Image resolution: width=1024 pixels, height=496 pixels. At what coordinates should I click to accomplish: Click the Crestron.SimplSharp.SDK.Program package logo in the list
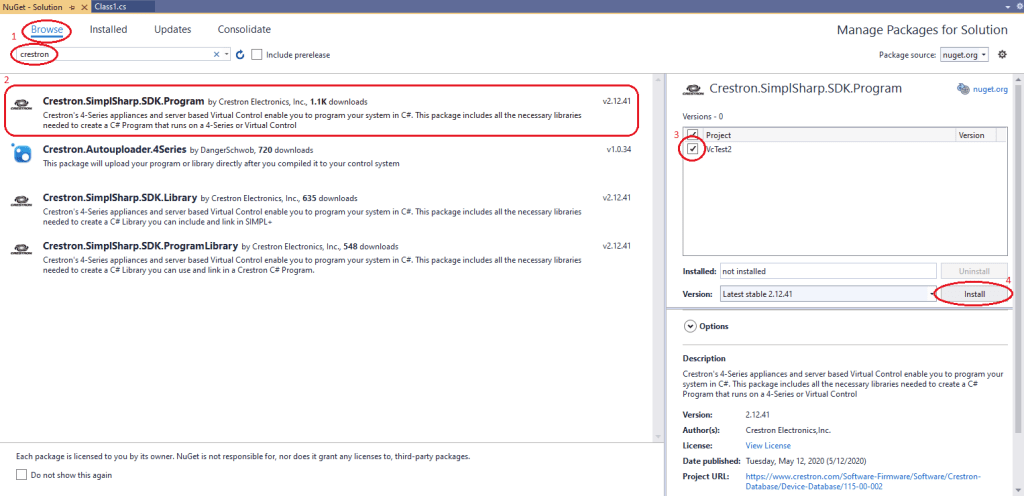tap(21, 106)
